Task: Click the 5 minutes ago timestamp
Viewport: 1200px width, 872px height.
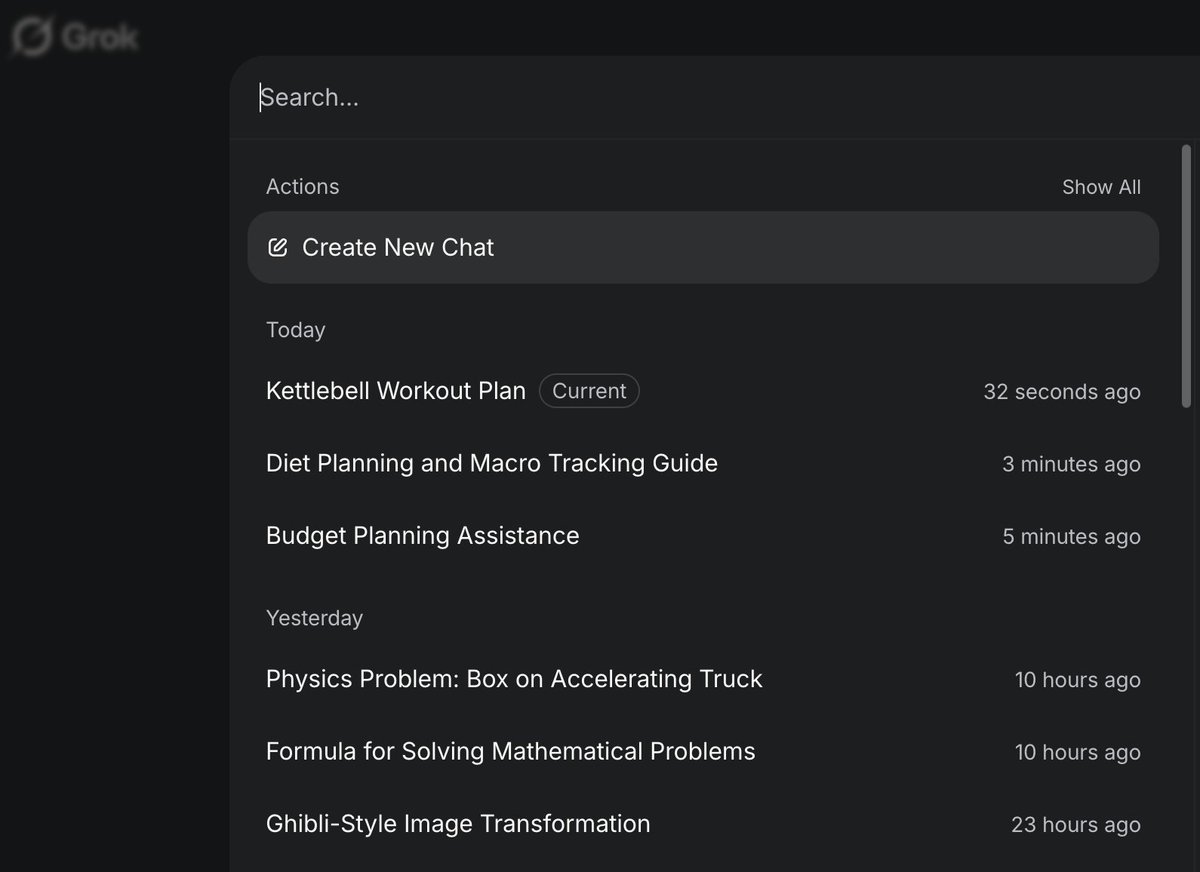Action: [x=1071, y=536]
